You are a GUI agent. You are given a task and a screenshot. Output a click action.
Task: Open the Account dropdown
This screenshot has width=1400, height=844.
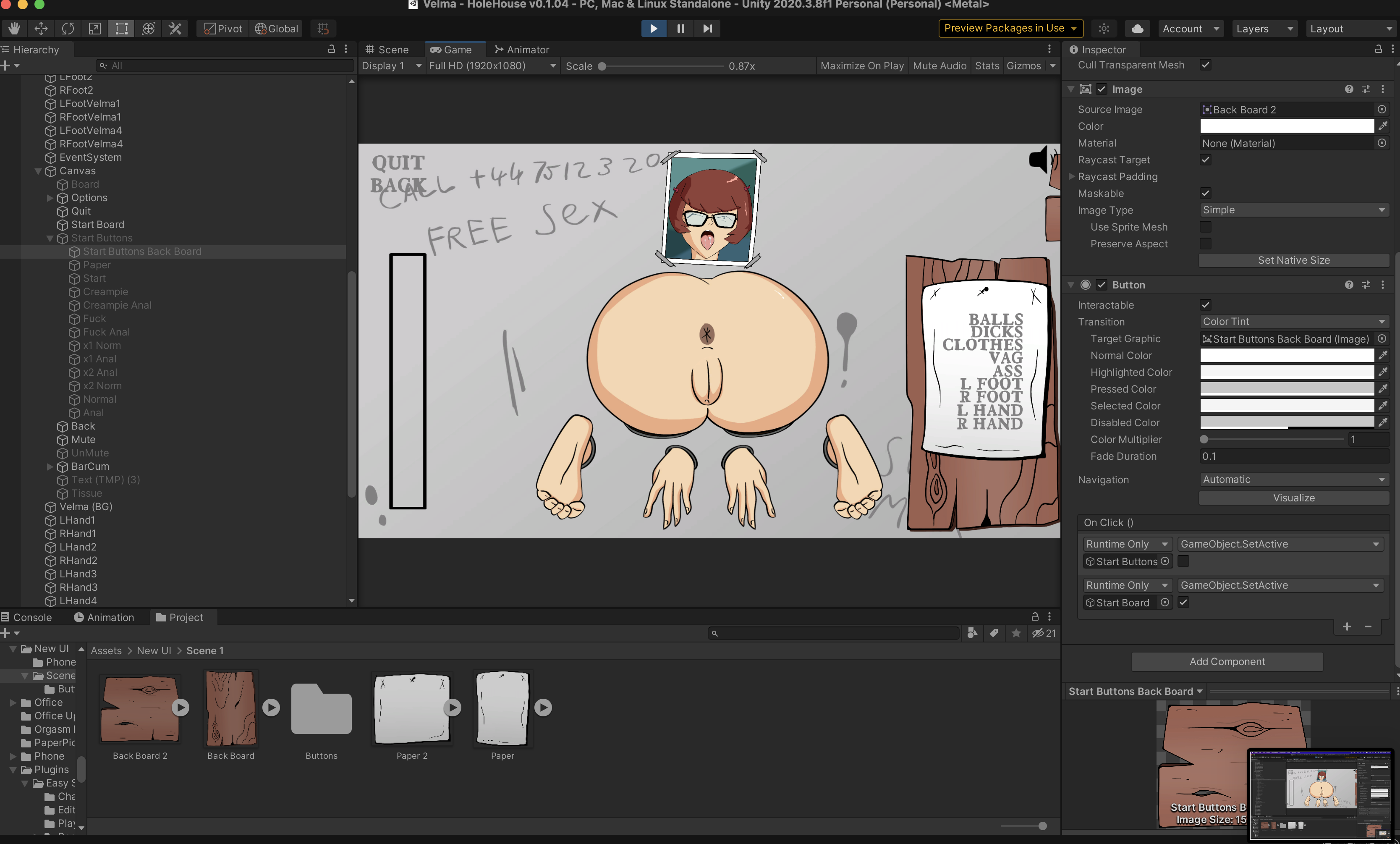[1191, 29]
